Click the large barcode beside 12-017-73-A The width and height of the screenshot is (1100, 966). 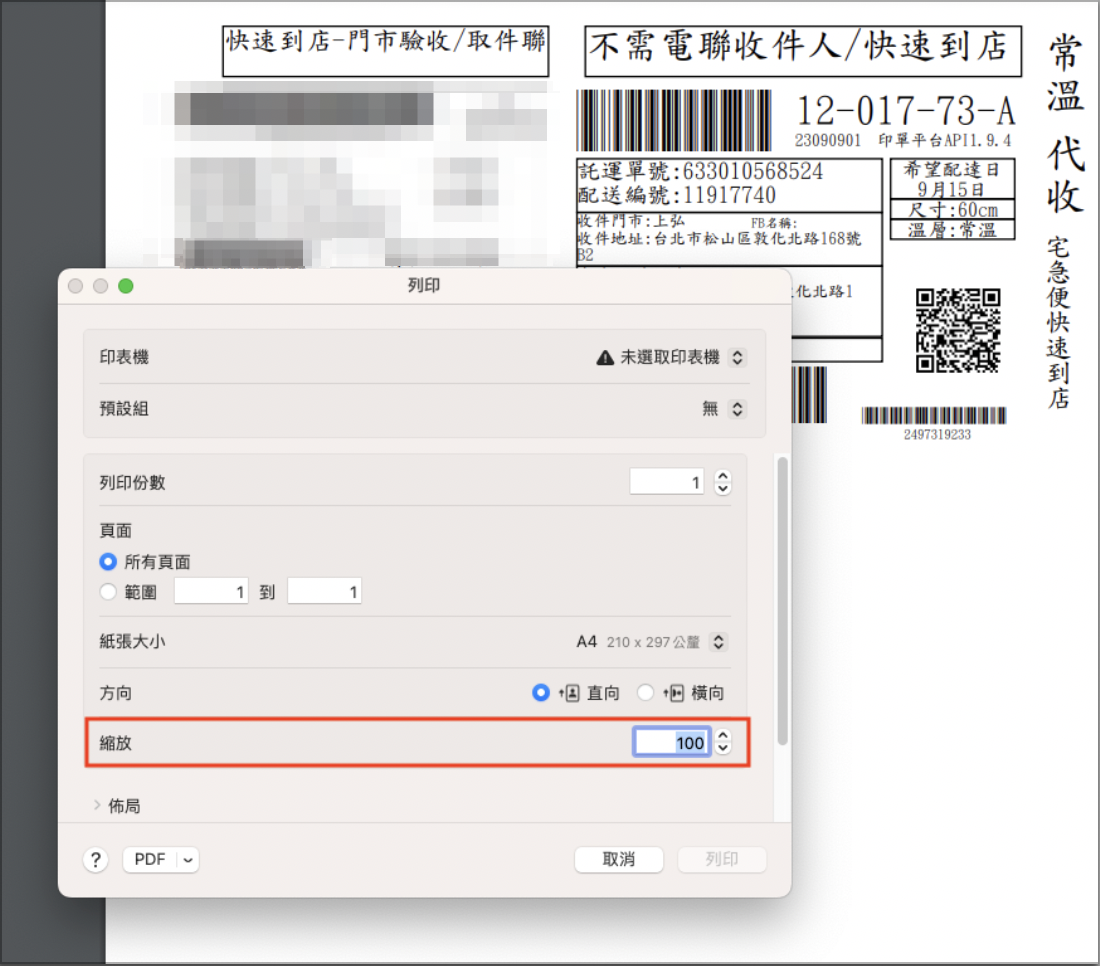673,120
